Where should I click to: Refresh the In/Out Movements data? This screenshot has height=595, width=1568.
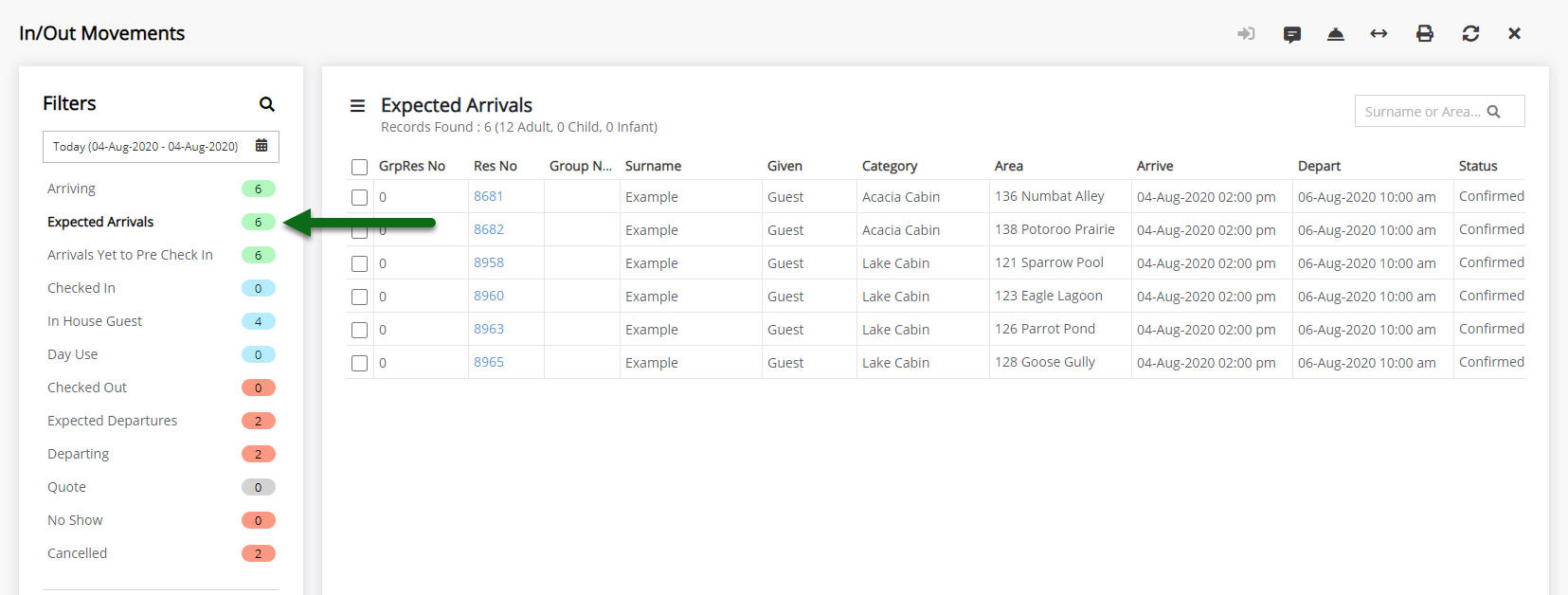[x=1470, y=34]
